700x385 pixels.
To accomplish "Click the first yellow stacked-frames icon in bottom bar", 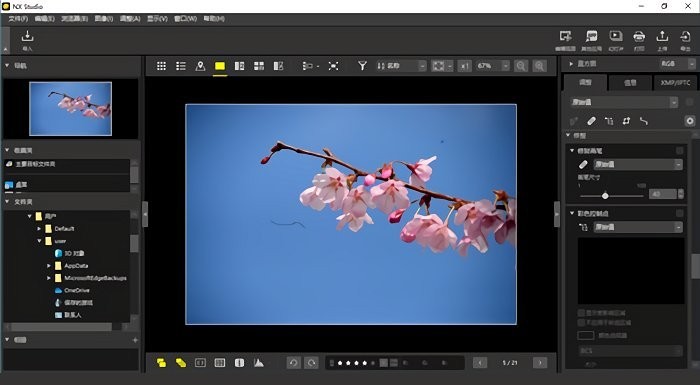I will [x=162, y=363].
